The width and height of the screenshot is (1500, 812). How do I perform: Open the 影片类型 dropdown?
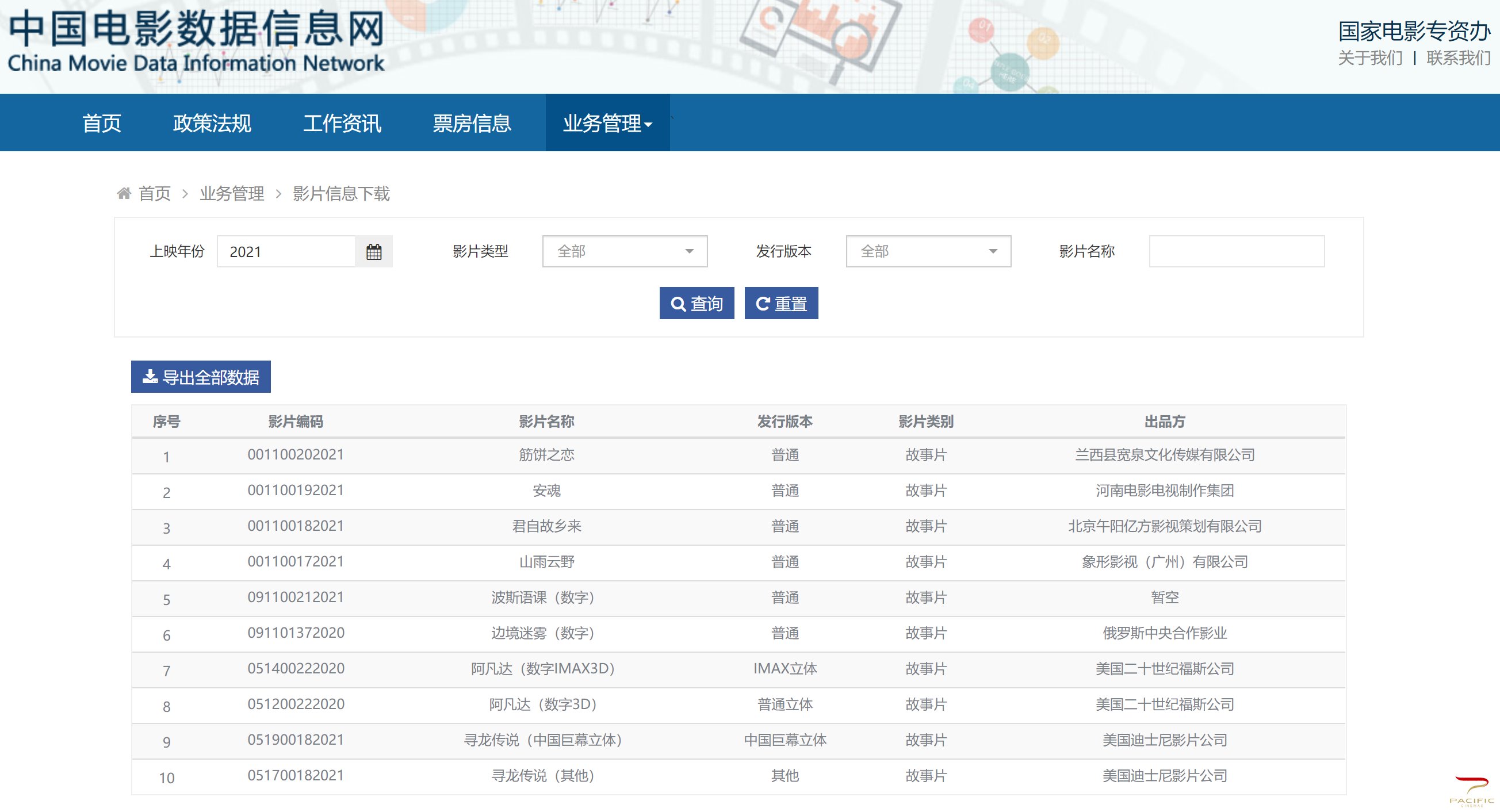pyautogui.click(x=624, y=251)
